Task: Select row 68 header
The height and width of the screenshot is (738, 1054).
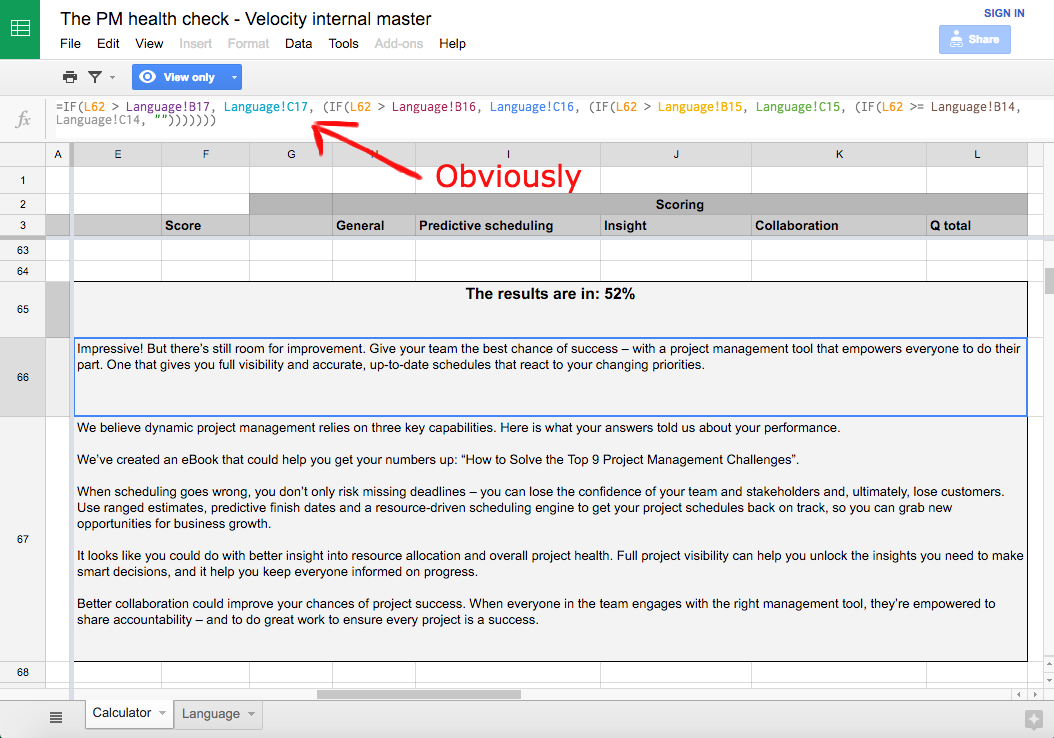Action: tap(23, 672)
